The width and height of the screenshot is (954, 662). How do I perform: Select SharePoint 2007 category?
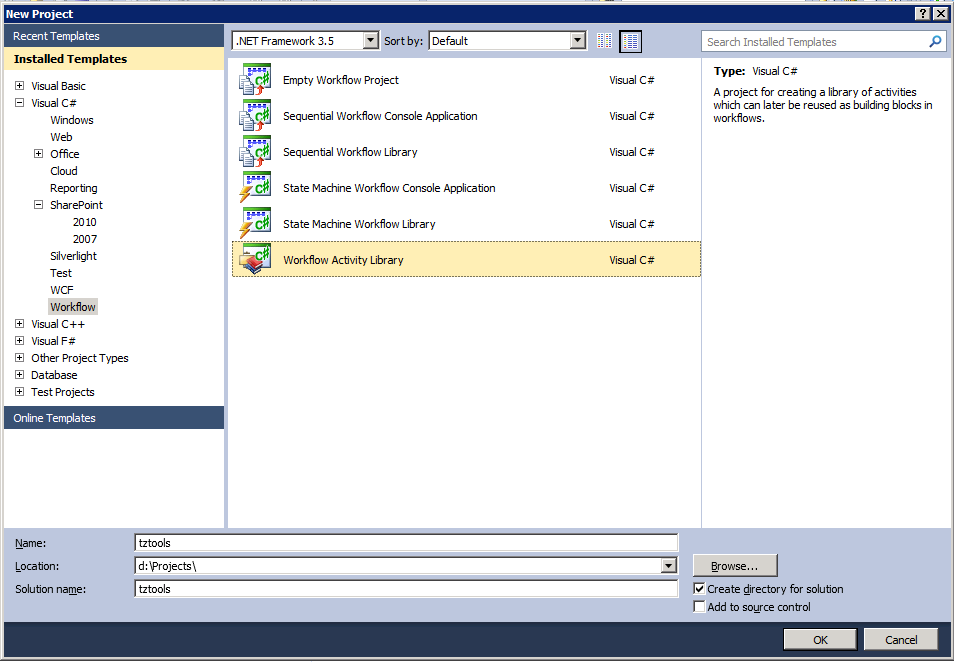[85, 239]
